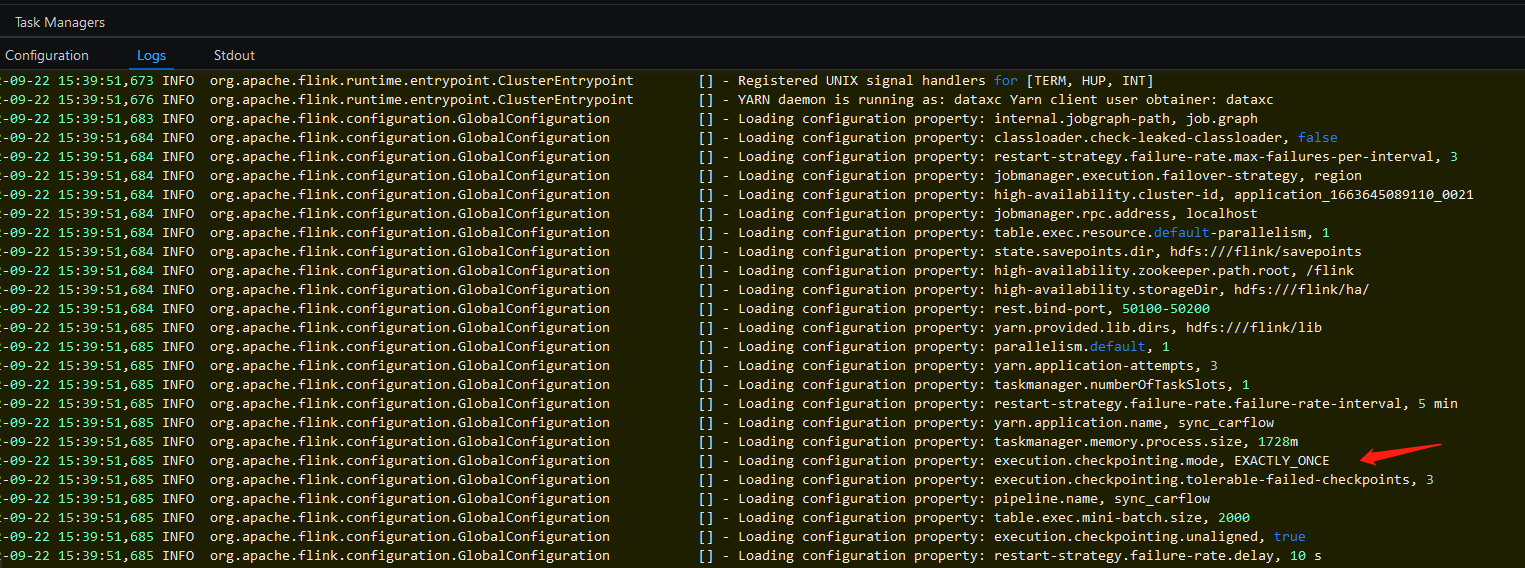Open the Task Managers header
Image resolution: width=1525 pixels, height=568 pixels.
coord(59,22)
